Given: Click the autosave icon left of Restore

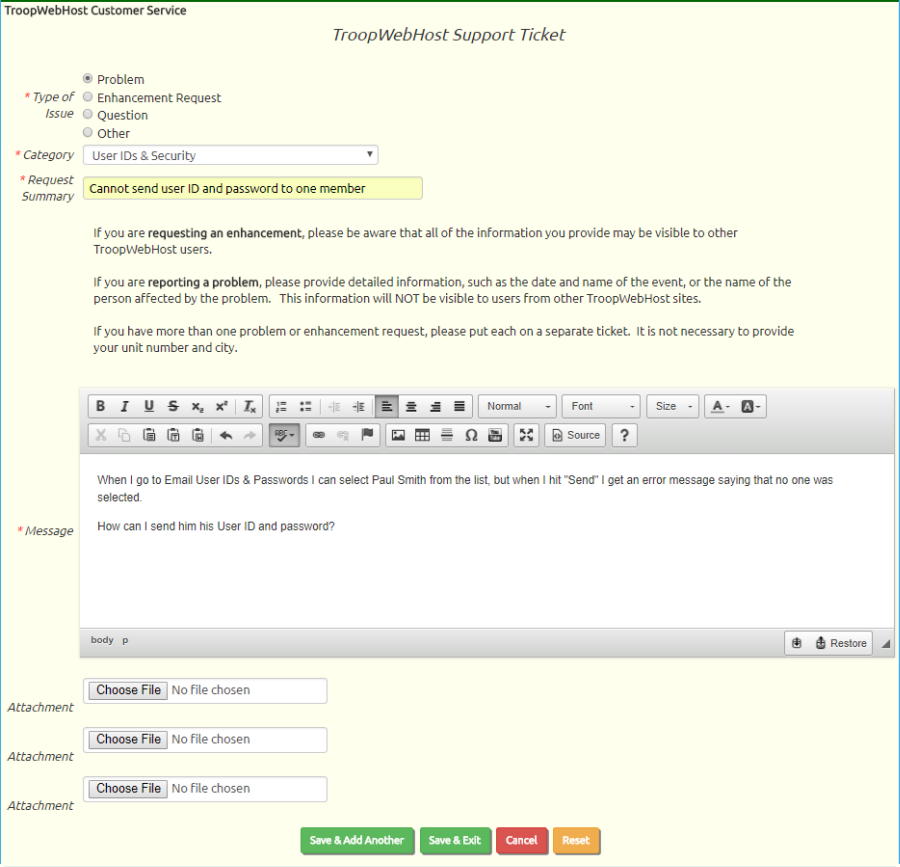Looking at the screenshot, I should pos(797,643).
